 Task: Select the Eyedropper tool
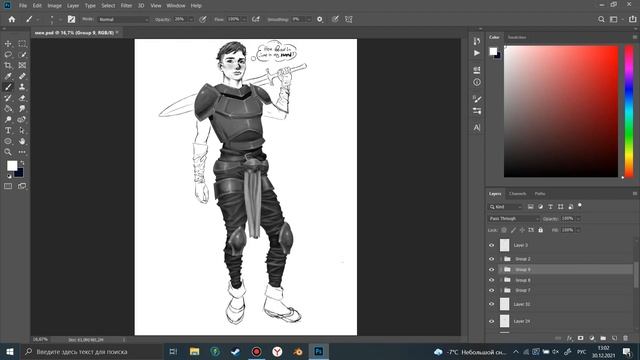8,76
